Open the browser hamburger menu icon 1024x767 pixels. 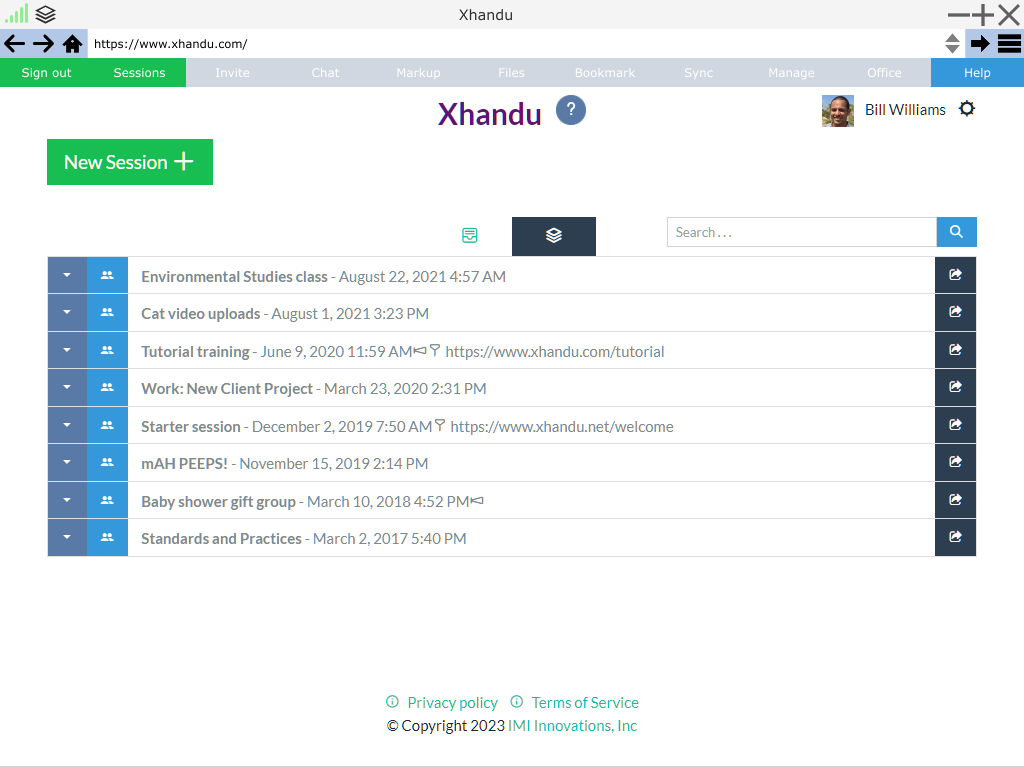pyautogui.click(x=1009, y=44)
